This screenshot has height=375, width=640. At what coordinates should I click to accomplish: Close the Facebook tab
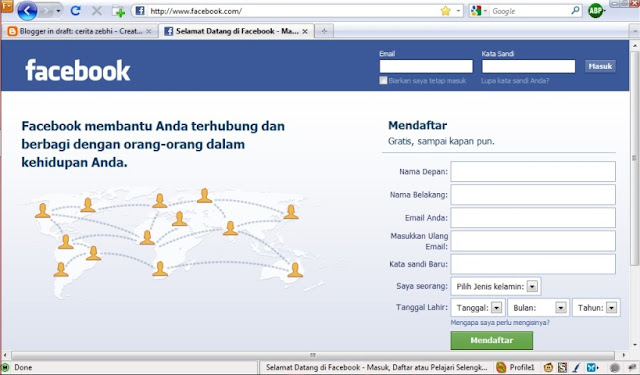(305, 31)
